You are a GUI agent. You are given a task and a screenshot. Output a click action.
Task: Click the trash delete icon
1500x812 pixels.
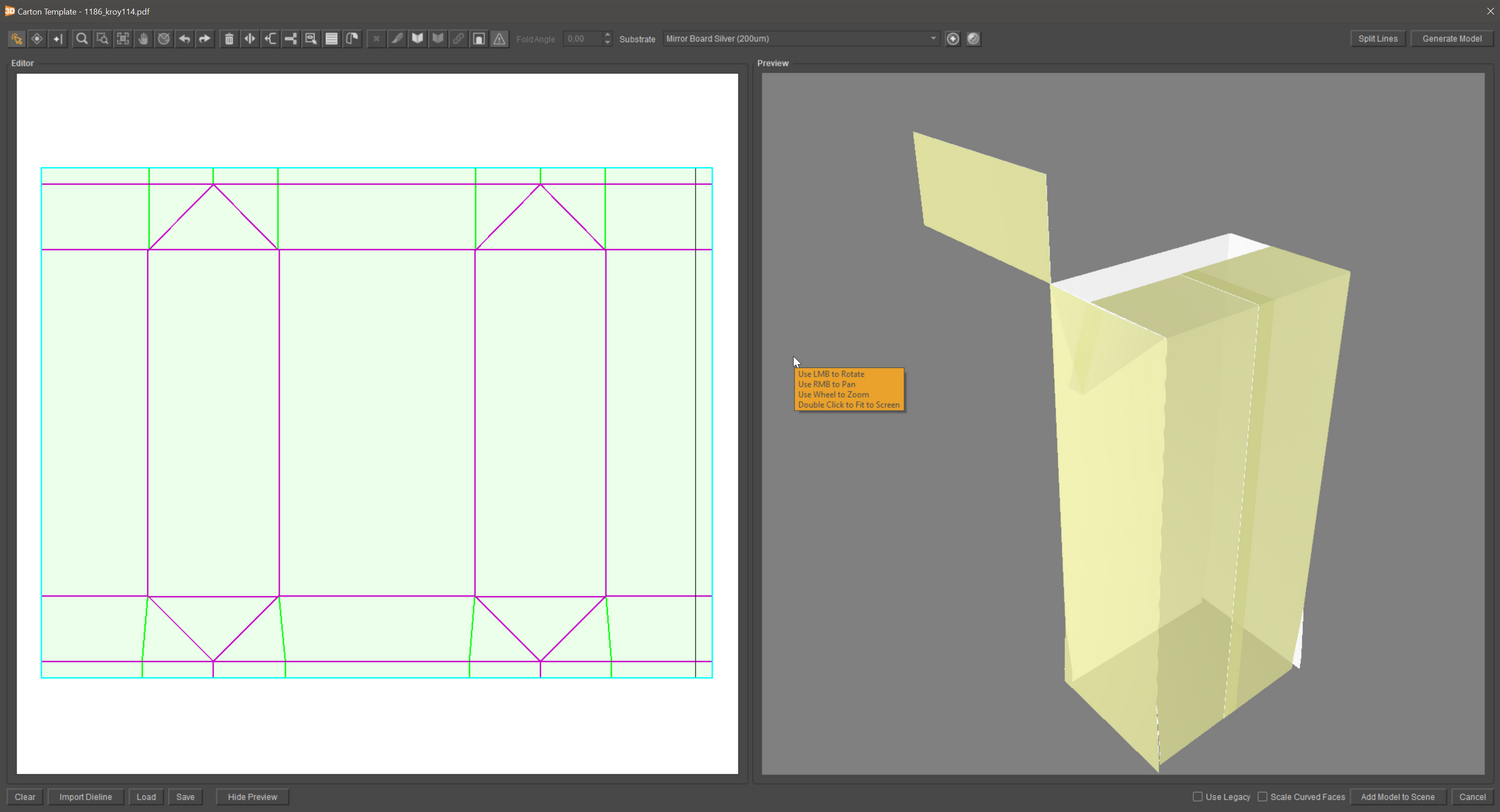tap(229, 39)
